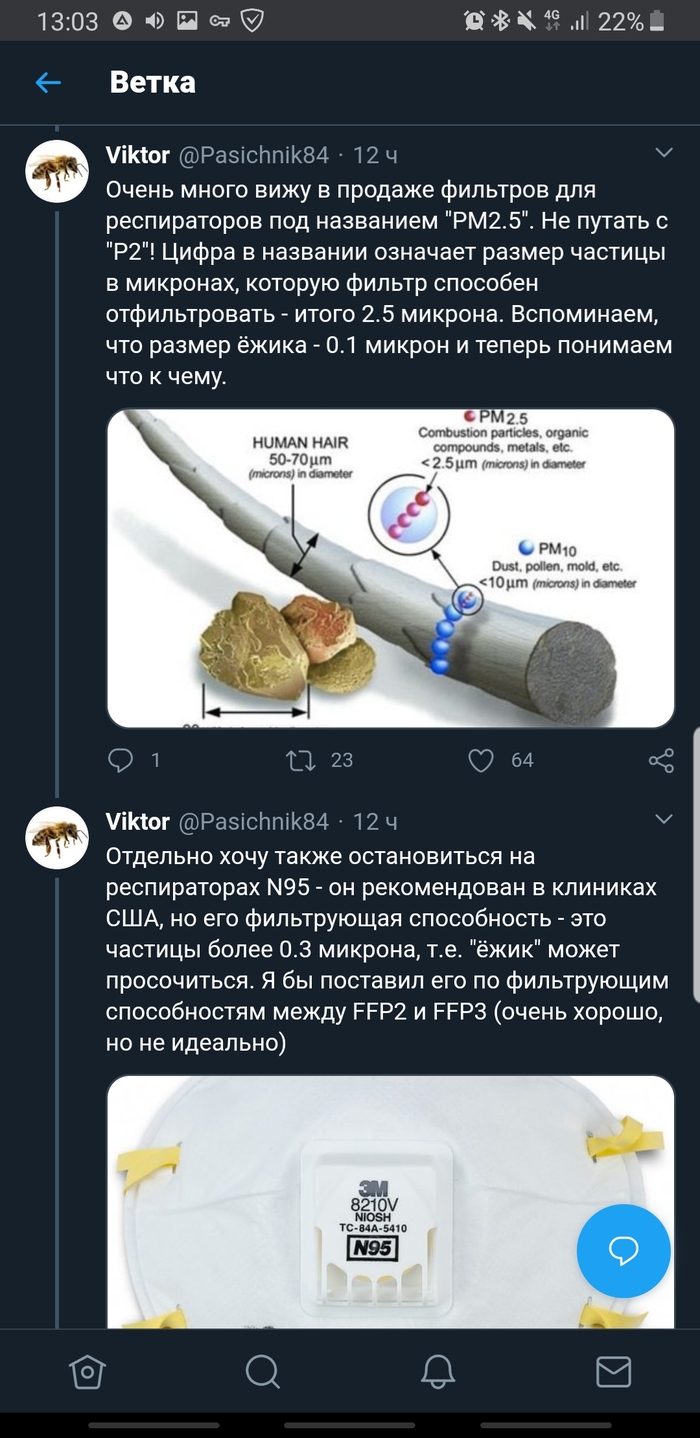700x1438 pixels.
Task: Retweet the PM2.5 filters tweet
Action: (x=301, y=760)
